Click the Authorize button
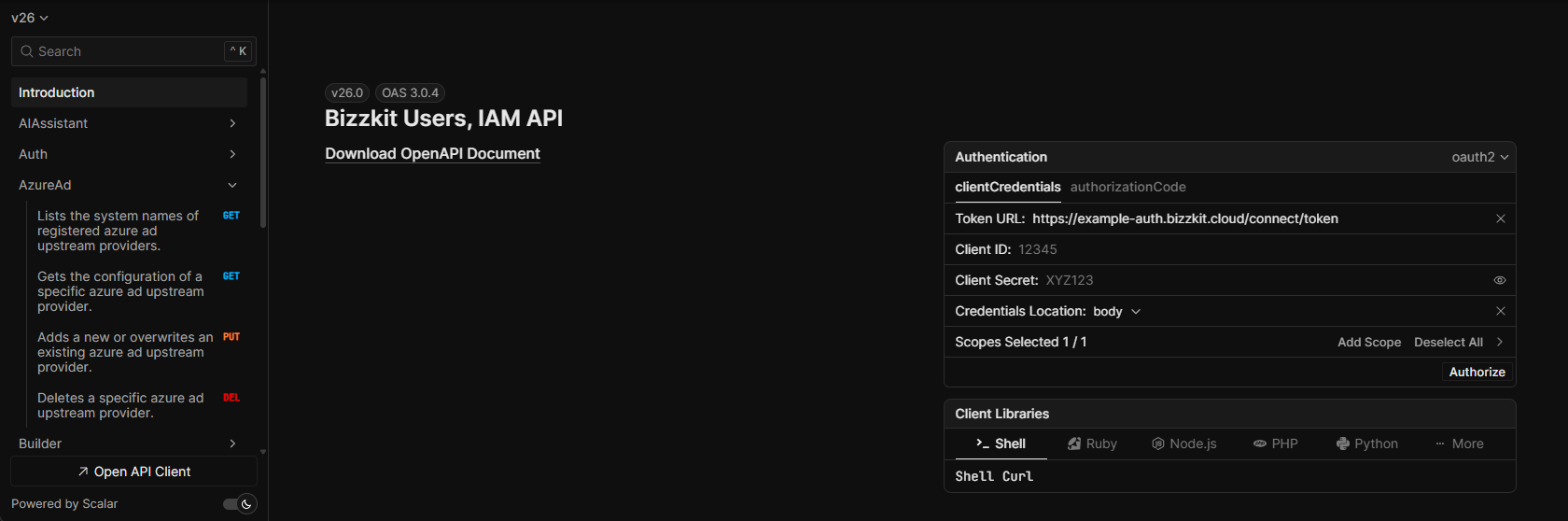 (x=1477, y=372)
